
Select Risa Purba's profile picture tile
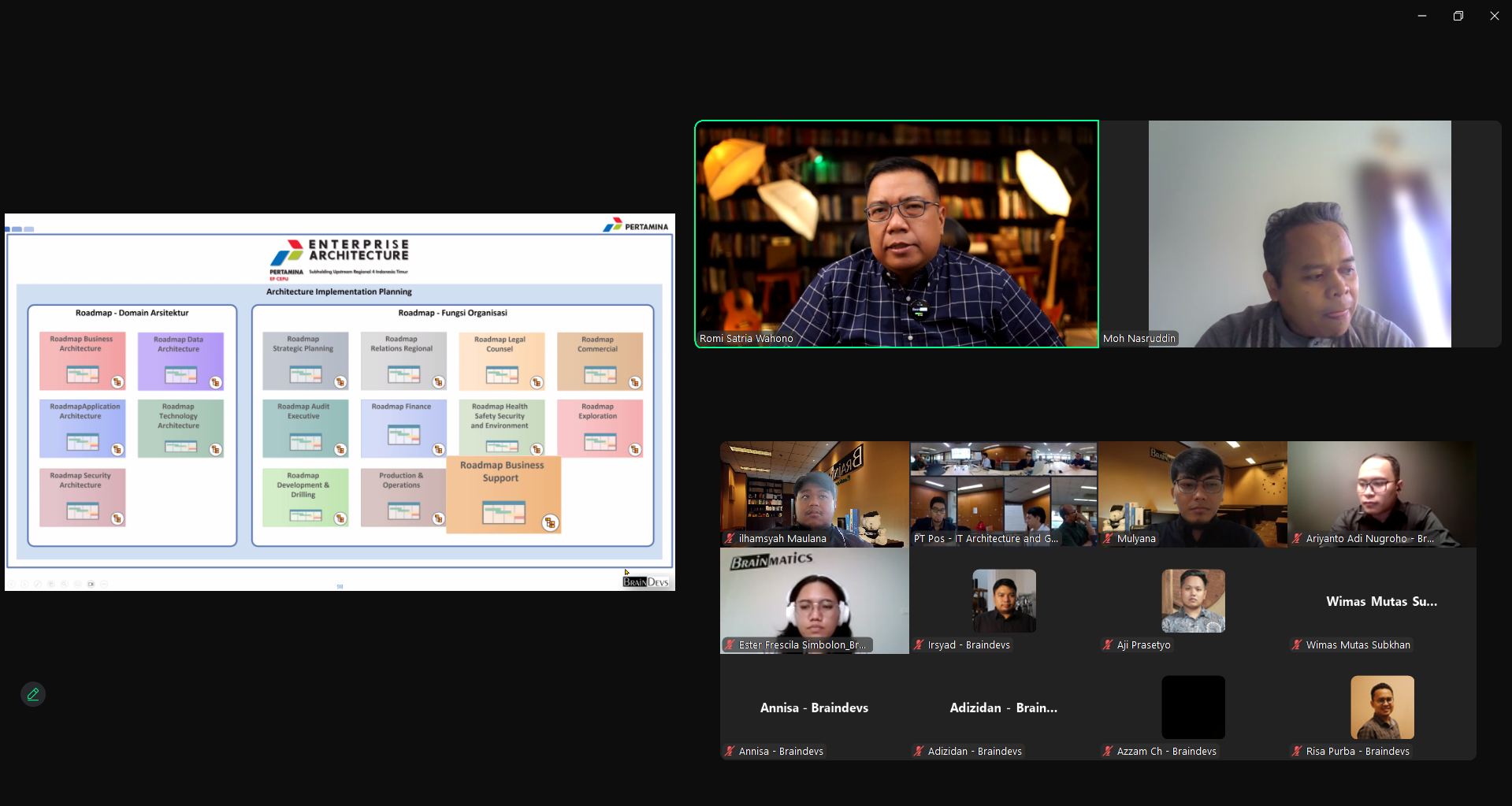click(x=1382, y=707)
